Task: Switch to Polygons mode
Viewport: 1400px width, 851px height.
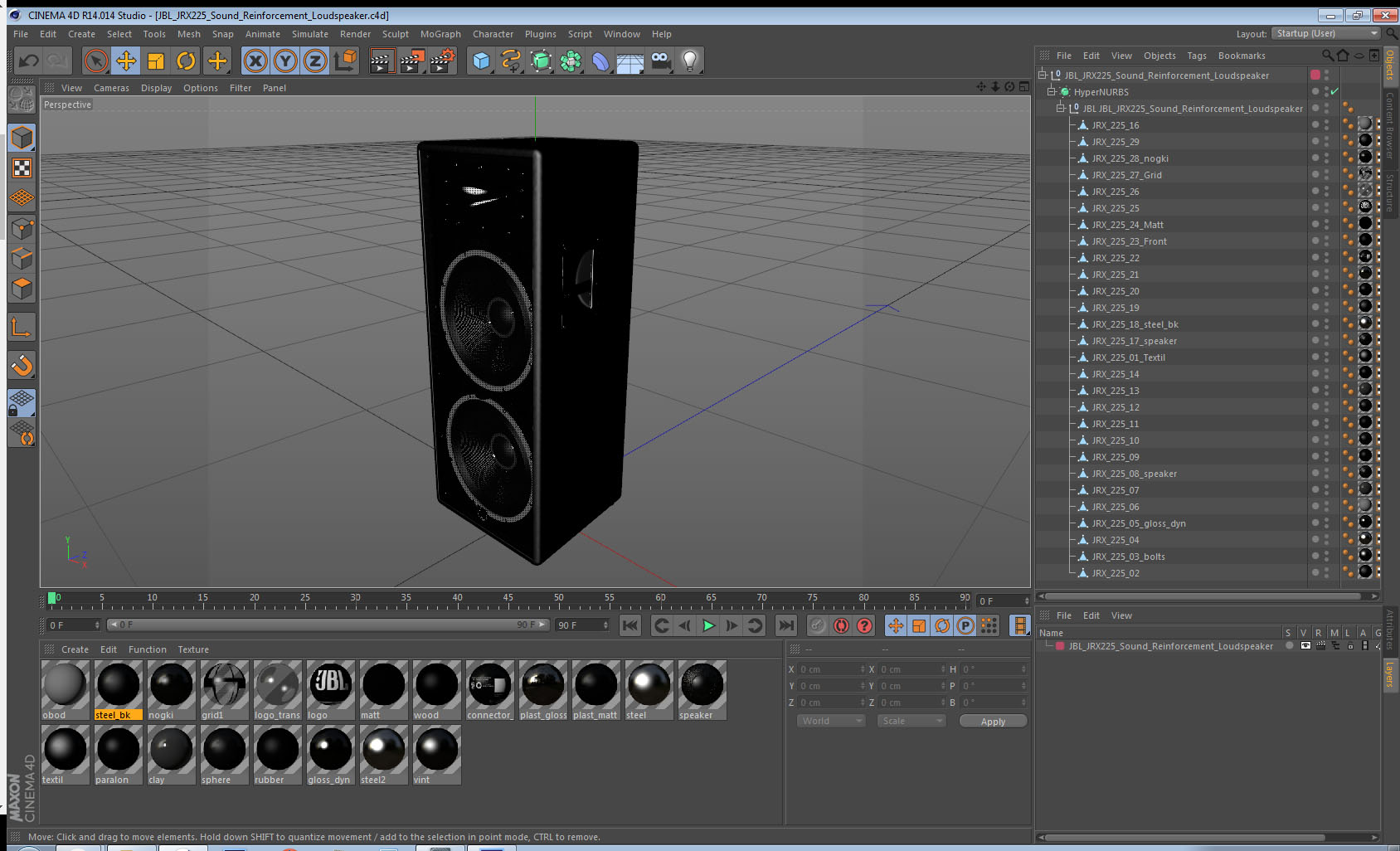Action: (22, 289)
